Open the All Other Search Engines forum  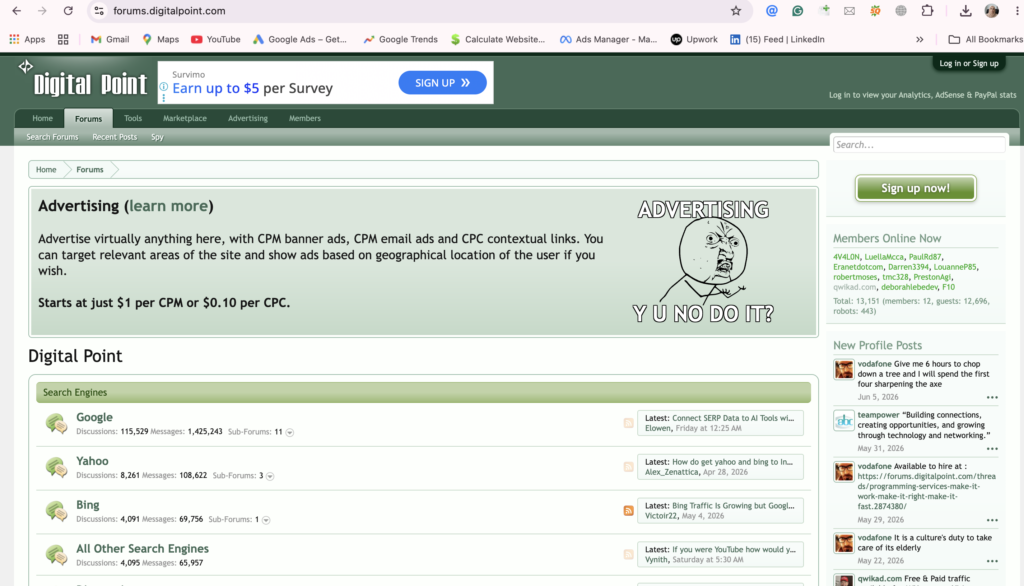tap(142, 549)
